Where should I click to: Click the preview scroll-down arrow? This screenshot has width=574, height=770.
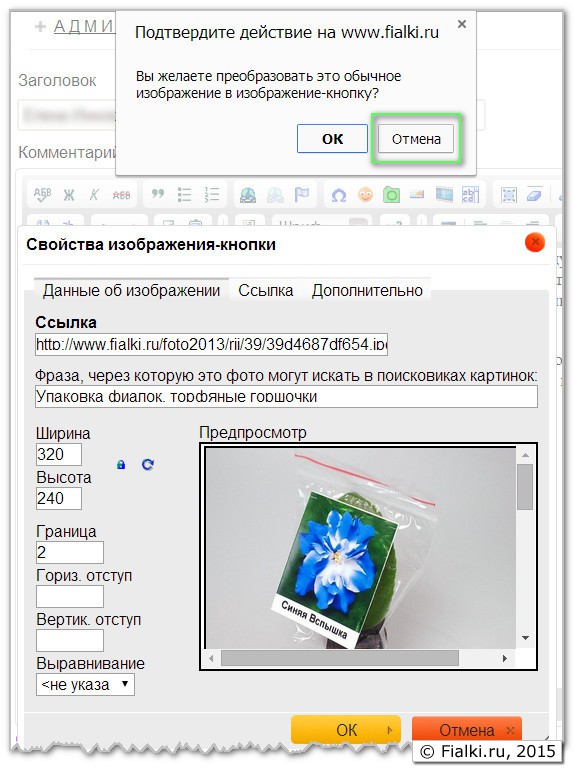tap(525, 638)
